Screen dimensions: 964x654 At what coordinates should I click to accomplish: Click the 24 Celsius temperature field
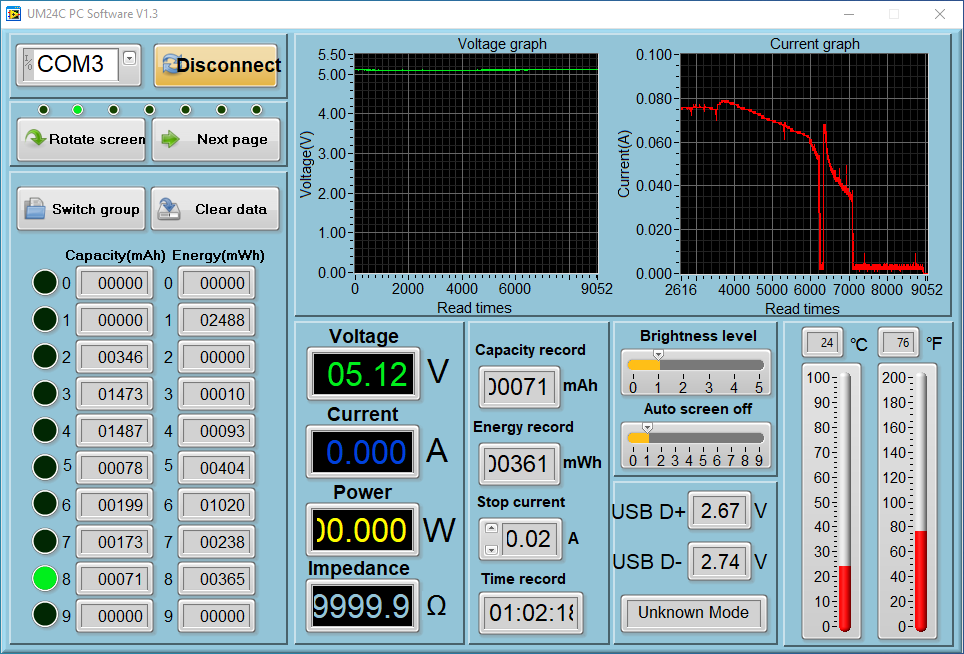coord(823,342)
